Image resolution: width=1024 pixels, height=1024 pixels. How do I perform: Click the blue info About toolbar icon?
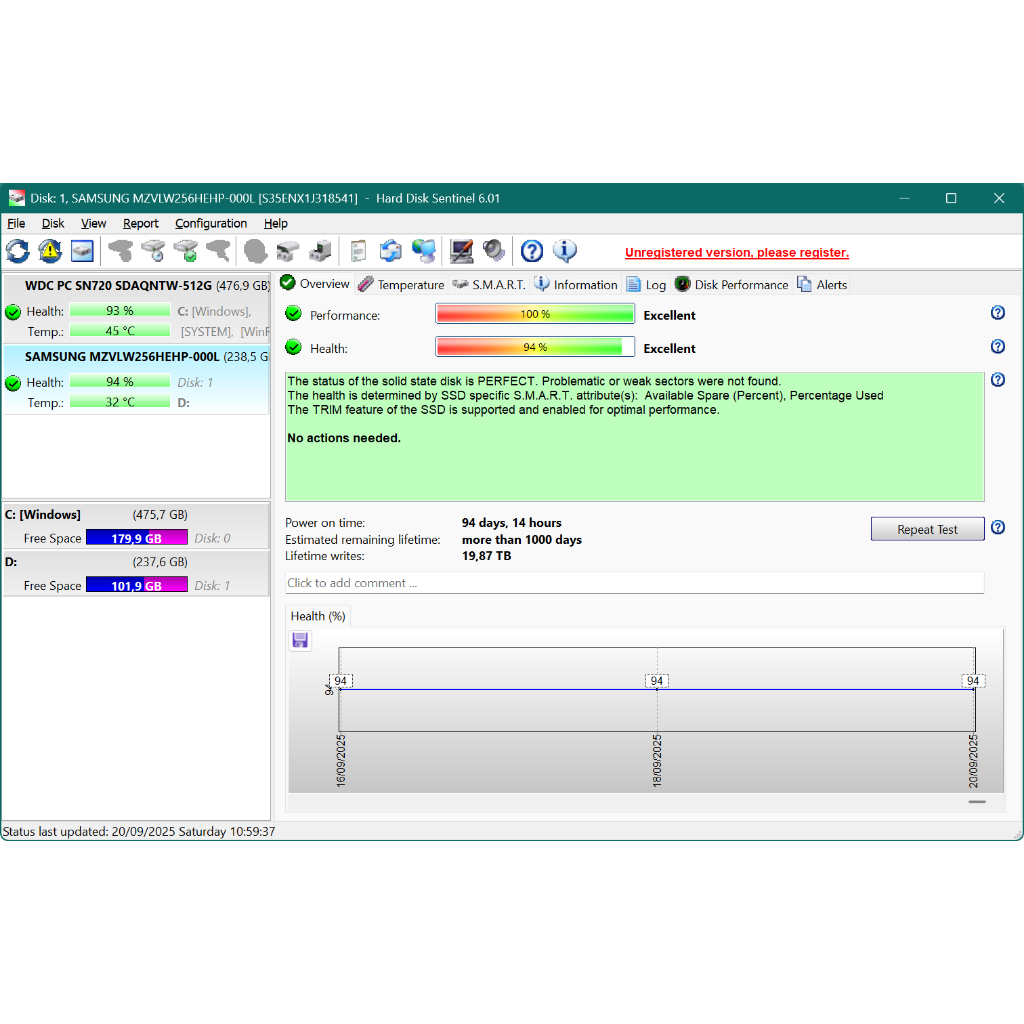click(565, 251)
